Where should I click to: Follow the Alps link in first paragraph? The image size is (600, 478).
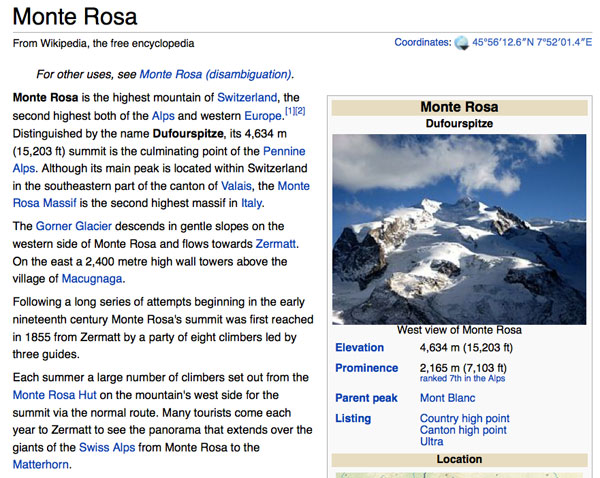click(x=163, y=116)
